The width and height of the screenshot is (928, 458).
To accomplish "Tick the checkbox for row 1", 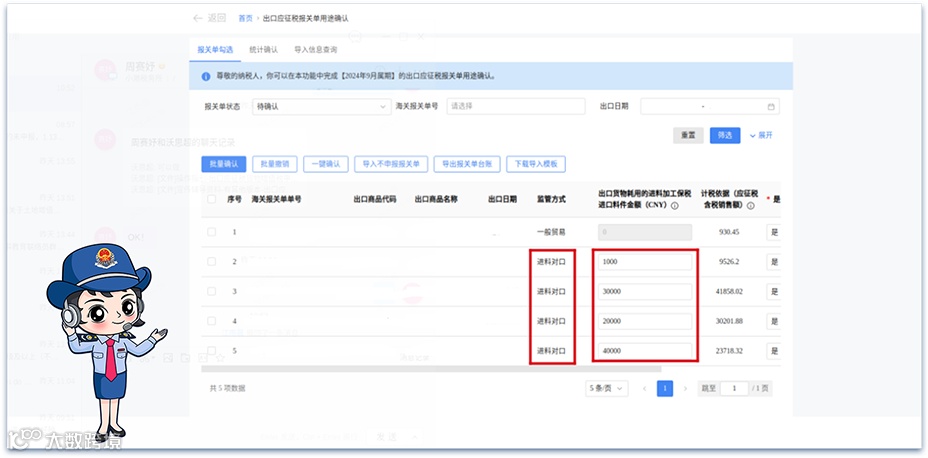I will 211,232.
